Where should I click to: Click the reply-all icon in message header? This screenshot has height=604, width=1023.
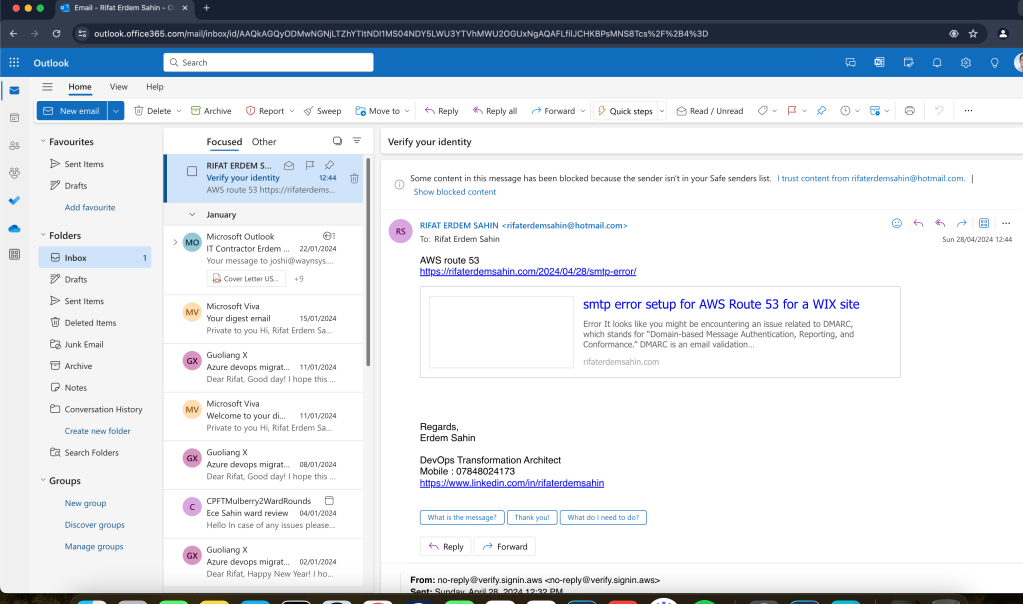[x=940, y=223]
